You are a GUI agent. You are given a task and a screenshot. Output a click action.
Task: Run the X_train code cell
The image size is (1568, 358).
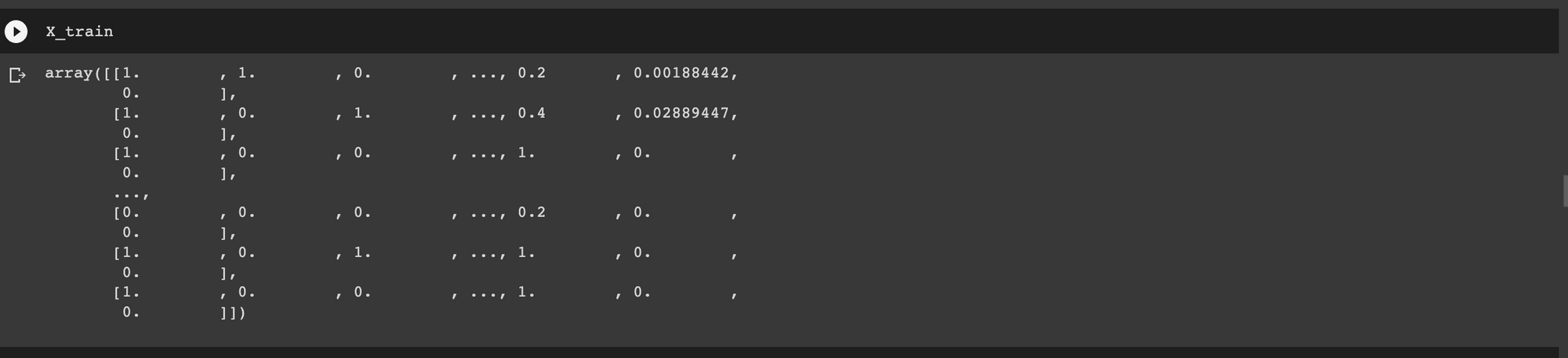tap(16, 31)
